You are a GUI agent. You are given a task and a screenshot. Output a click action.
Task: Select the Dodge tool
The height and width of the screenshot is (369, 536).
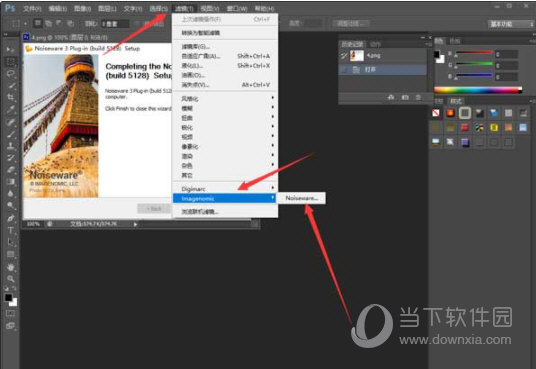click(10, 206)
